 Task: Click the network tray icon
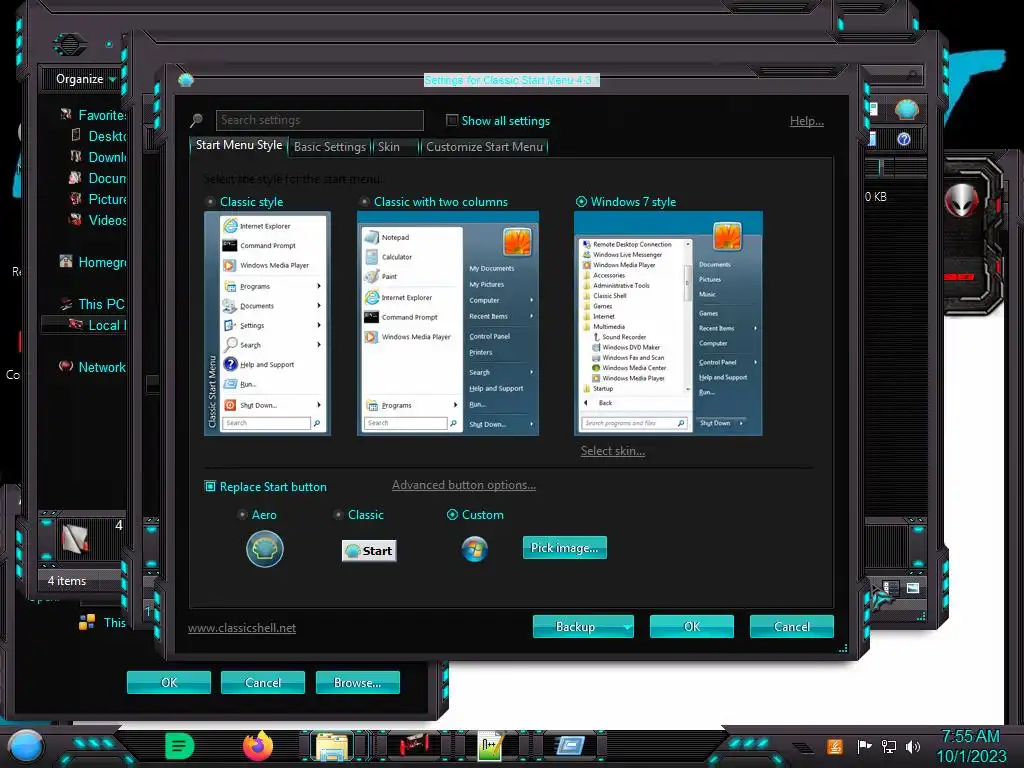(889, 746)
